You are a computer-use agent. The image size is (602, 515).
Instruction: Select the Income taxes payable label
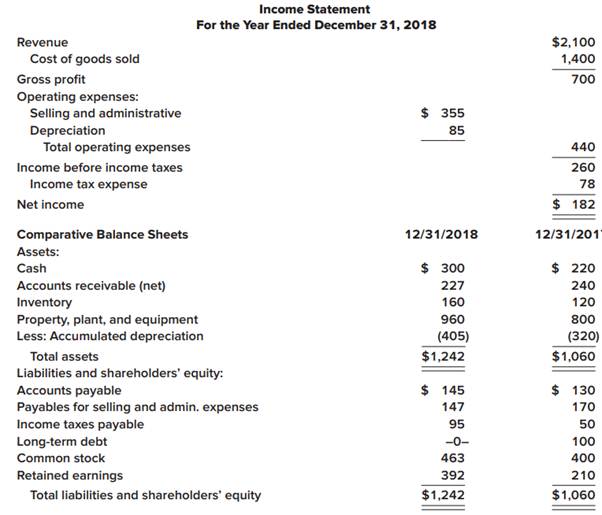[80, 424]
